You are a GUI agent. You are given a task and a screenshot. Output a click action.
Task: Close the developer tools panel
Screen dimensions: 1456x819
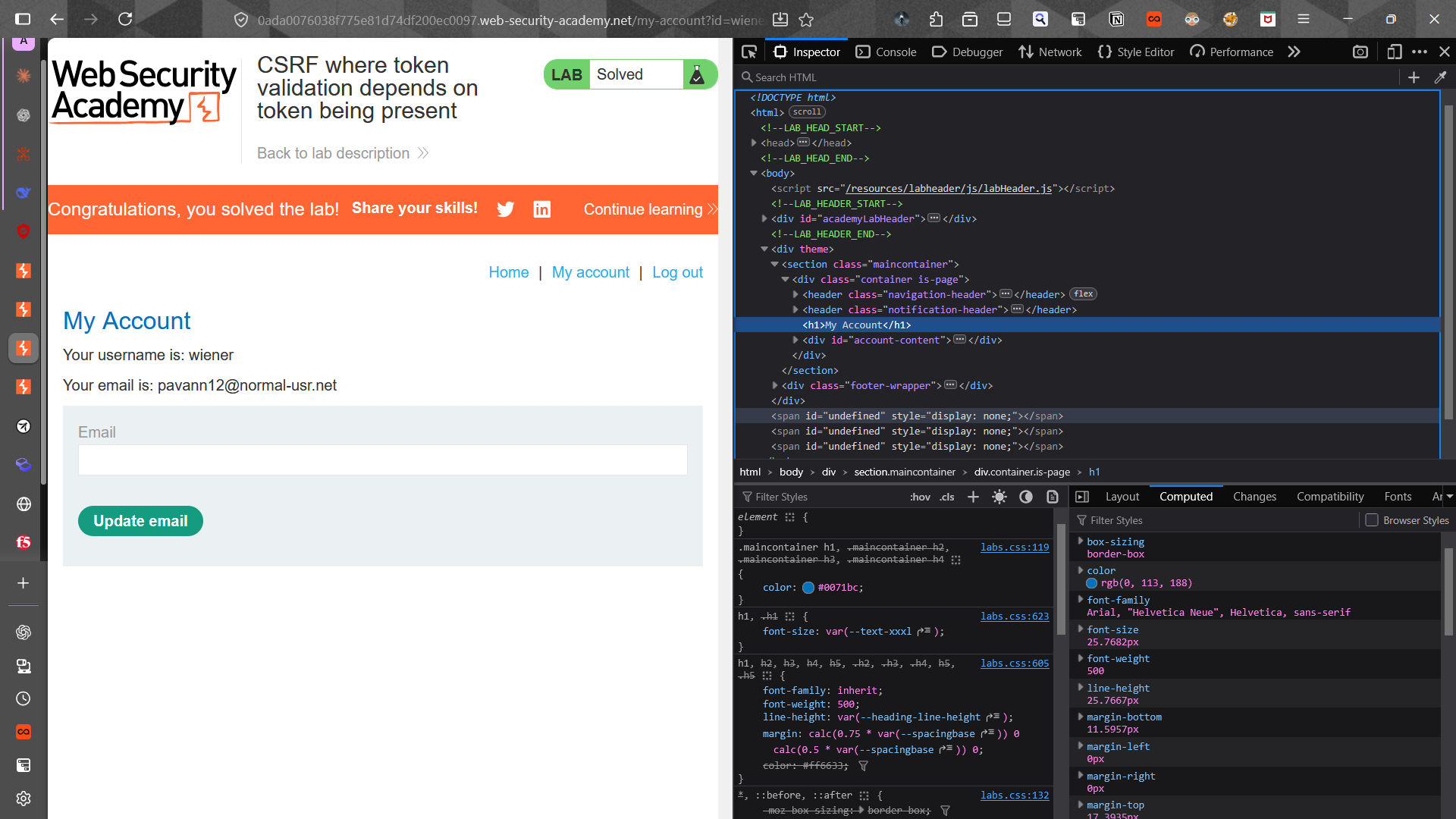pos(1445,52)
